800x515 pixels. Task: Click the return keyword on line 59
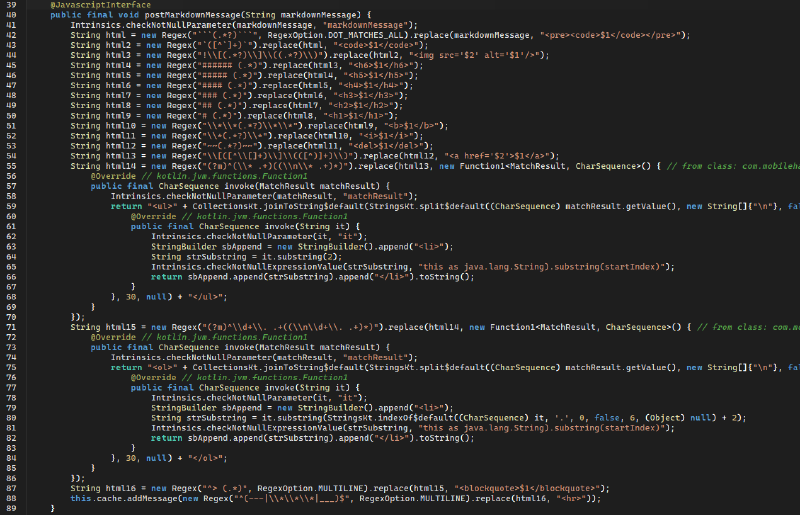pyautogui.click(x=125, y=204)
